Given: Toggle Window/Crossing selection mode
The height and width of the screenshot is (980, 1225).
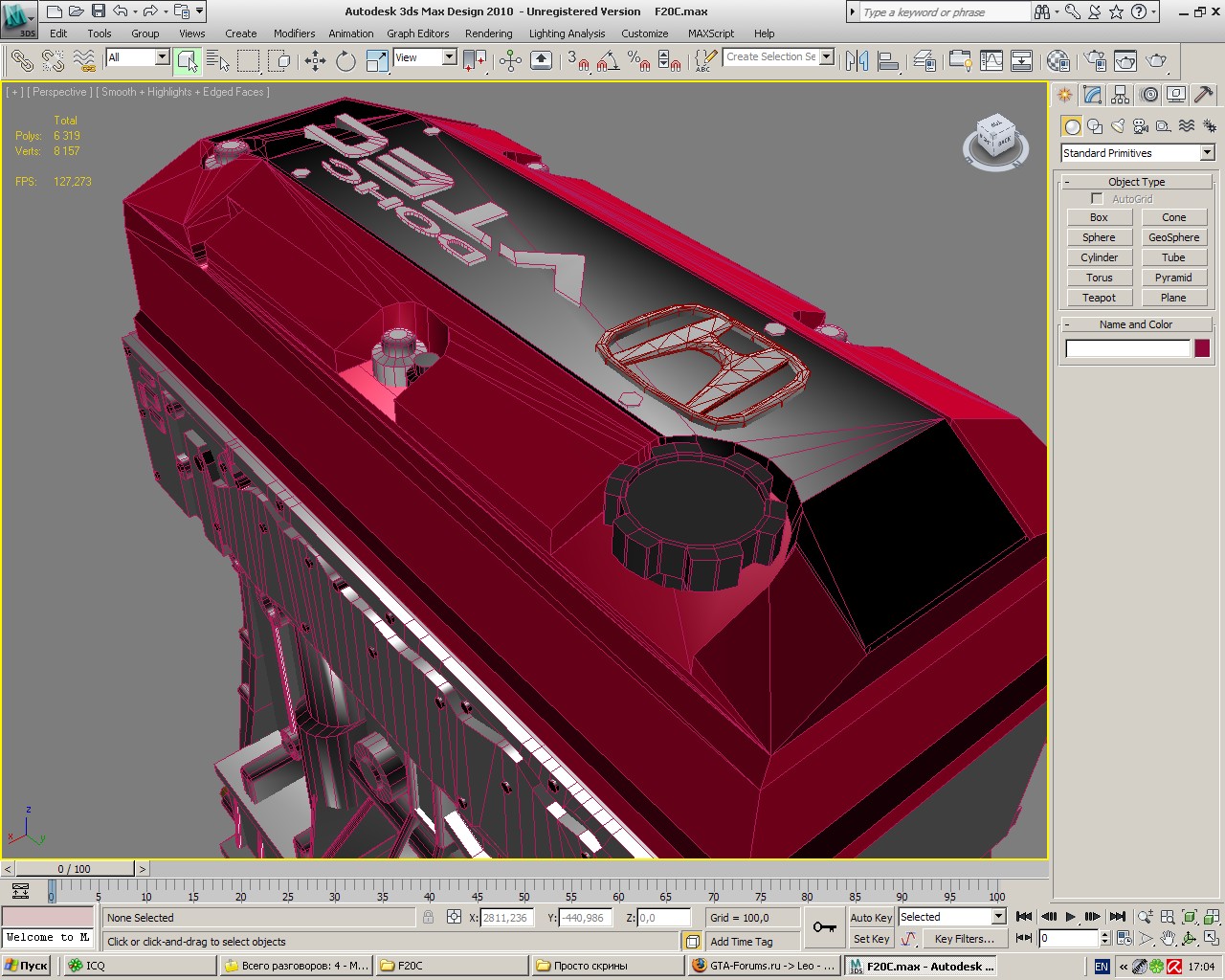Looking at the screenshot, I should pos(279,61).
